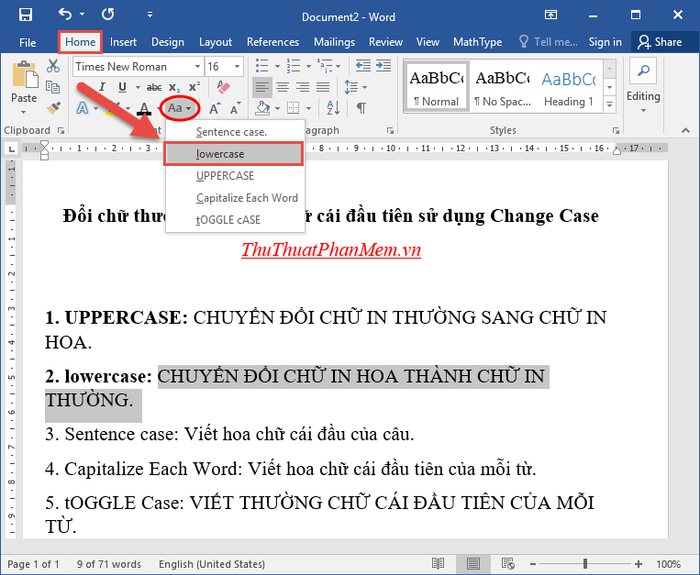Toggle subscript formatting
Screen dimensions: 700x575
(174, 88)
